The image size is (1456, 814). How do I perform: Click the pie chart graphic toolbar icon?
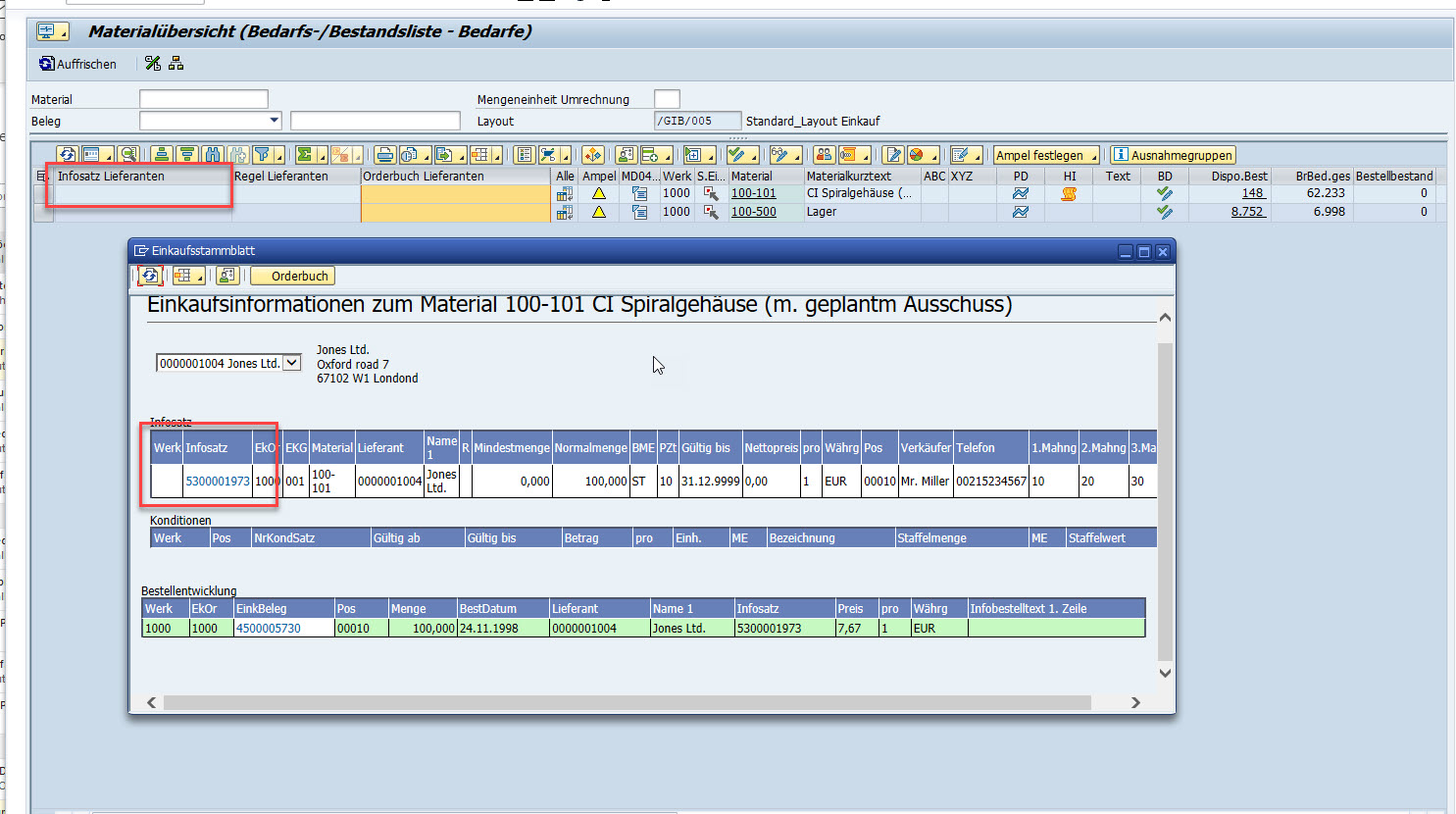pos(916,155)
